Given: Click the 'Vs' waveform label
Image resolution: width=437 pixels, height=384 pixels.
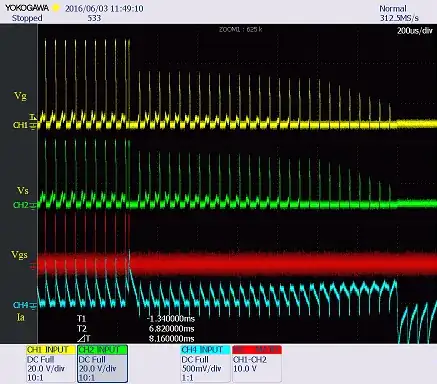Looking at the screenshot, I should pyautogui.click(x=23, y=190).
